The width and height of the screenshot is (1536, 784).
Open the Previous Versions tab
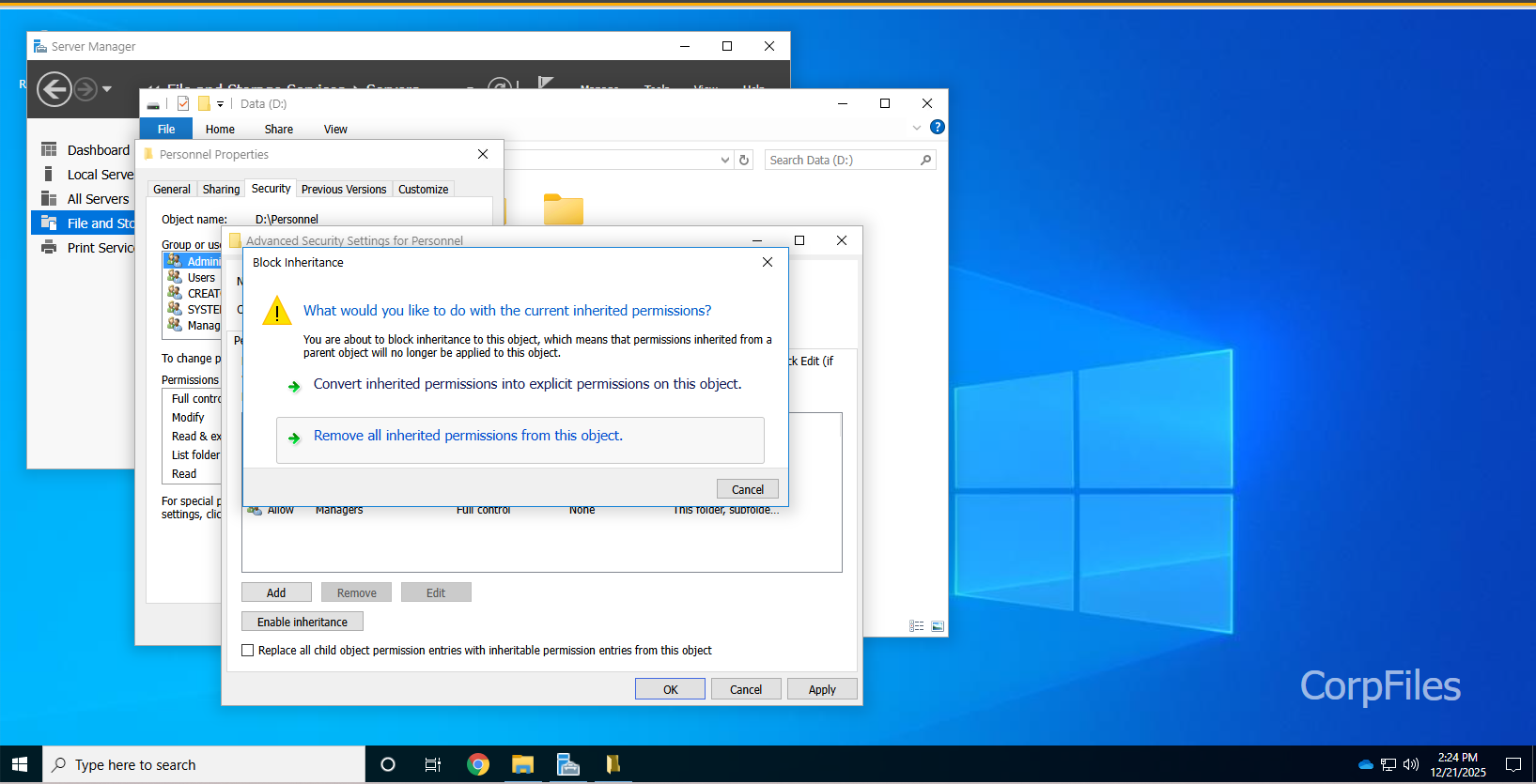pyautogui.click(x=343, y=190)
